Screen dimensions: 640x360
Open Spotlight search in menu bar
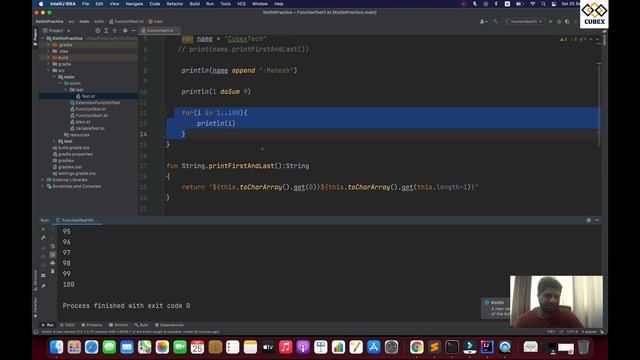[543, 4]
